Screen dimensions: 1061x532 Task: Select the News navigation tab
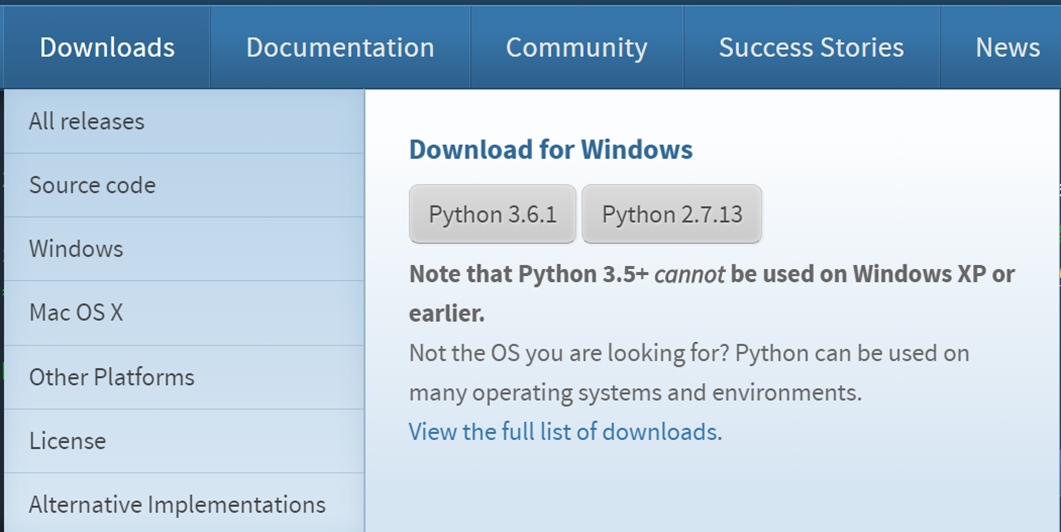(1008, 47)
